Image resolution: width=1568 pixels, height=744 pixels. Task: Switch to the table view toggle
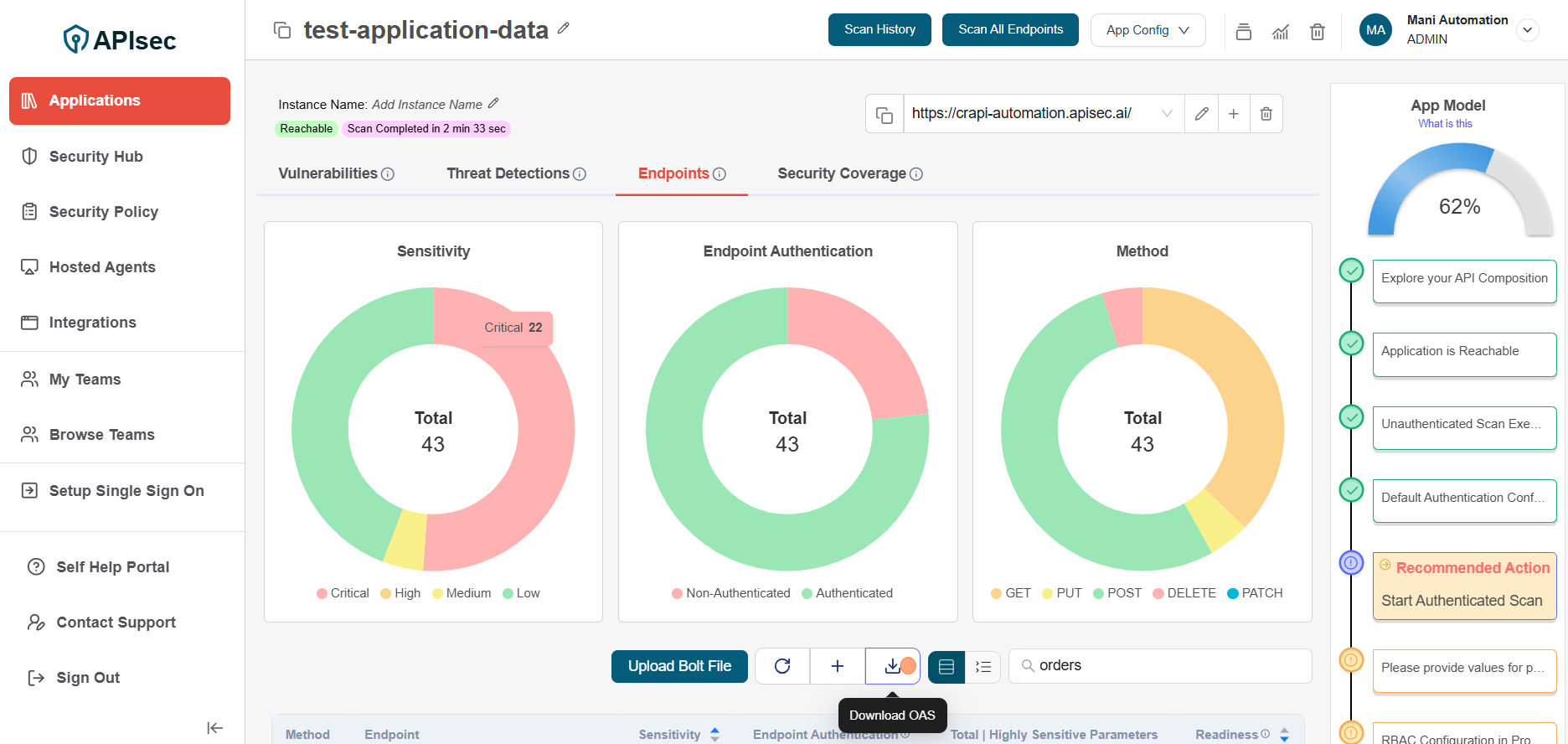946,667
